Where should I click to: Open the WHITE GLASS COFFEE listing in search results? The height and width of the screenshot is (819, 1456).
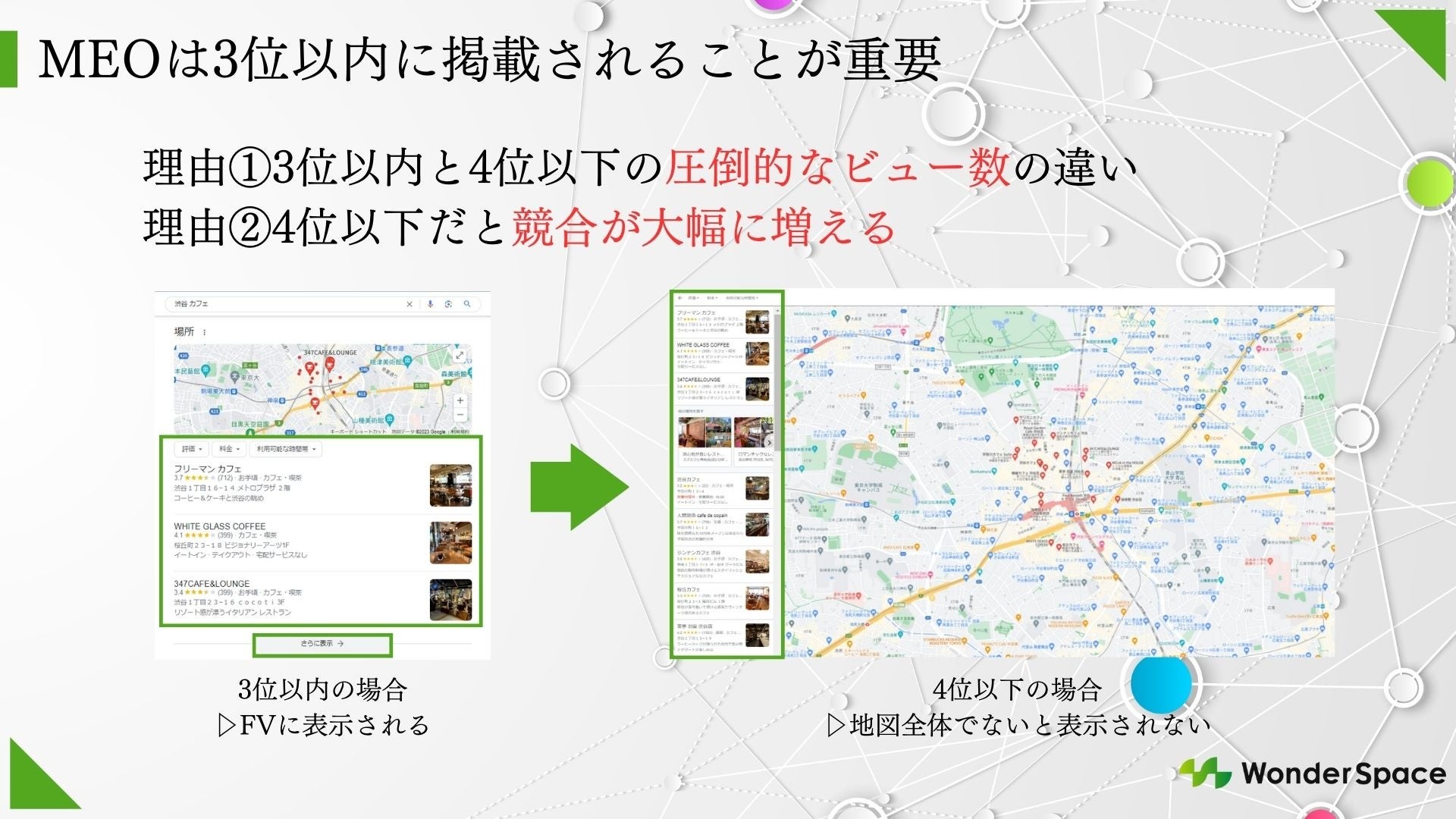point(220,526)
